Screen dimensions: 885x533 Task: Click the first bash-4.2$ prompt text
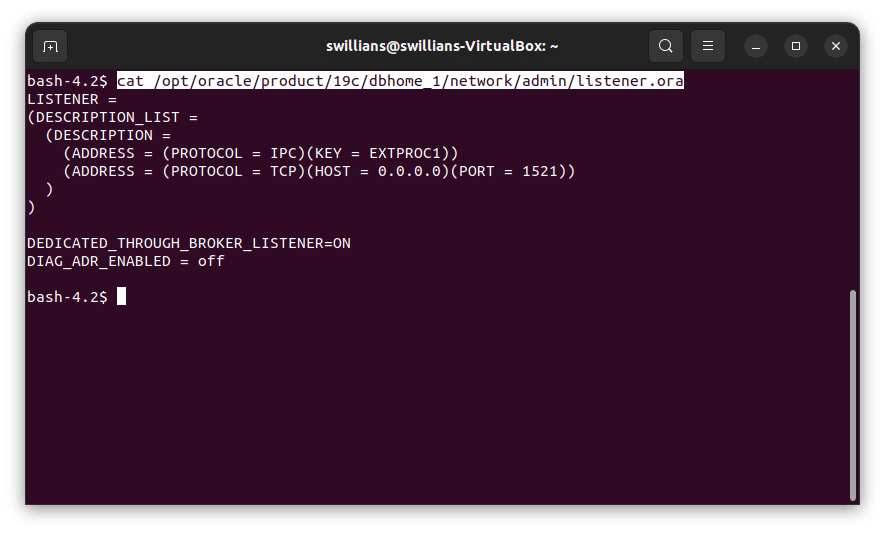[67, 81]
